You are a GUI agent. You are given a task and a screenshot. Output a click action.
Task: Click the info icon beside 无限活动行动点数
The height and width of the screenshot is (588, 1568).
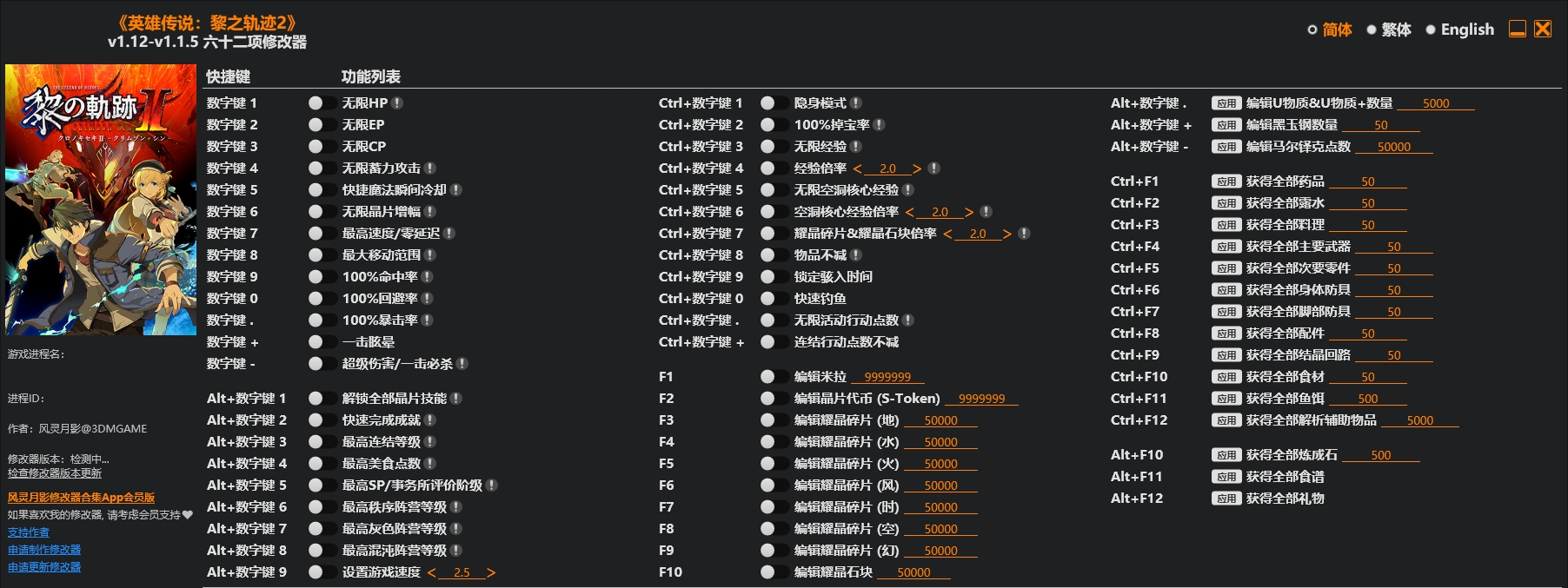point(908,320)
